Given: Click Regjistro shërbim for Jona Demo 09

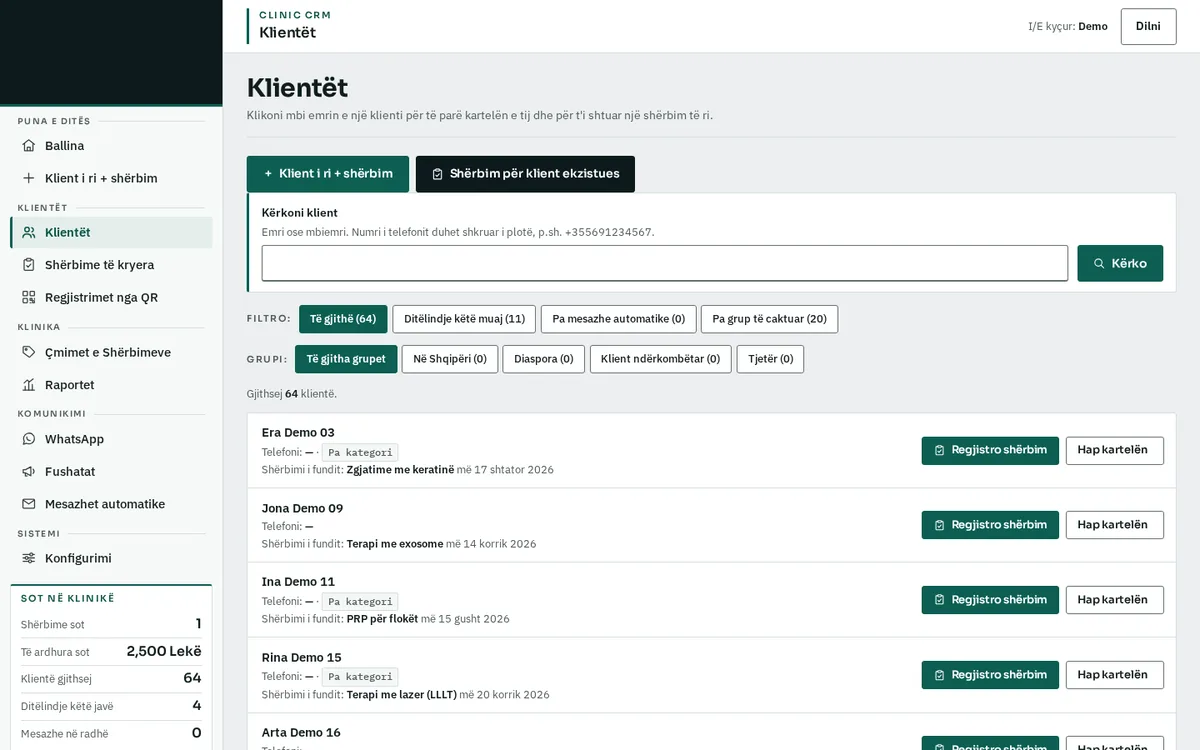Looking at the screenshot, I should [990, 525].
